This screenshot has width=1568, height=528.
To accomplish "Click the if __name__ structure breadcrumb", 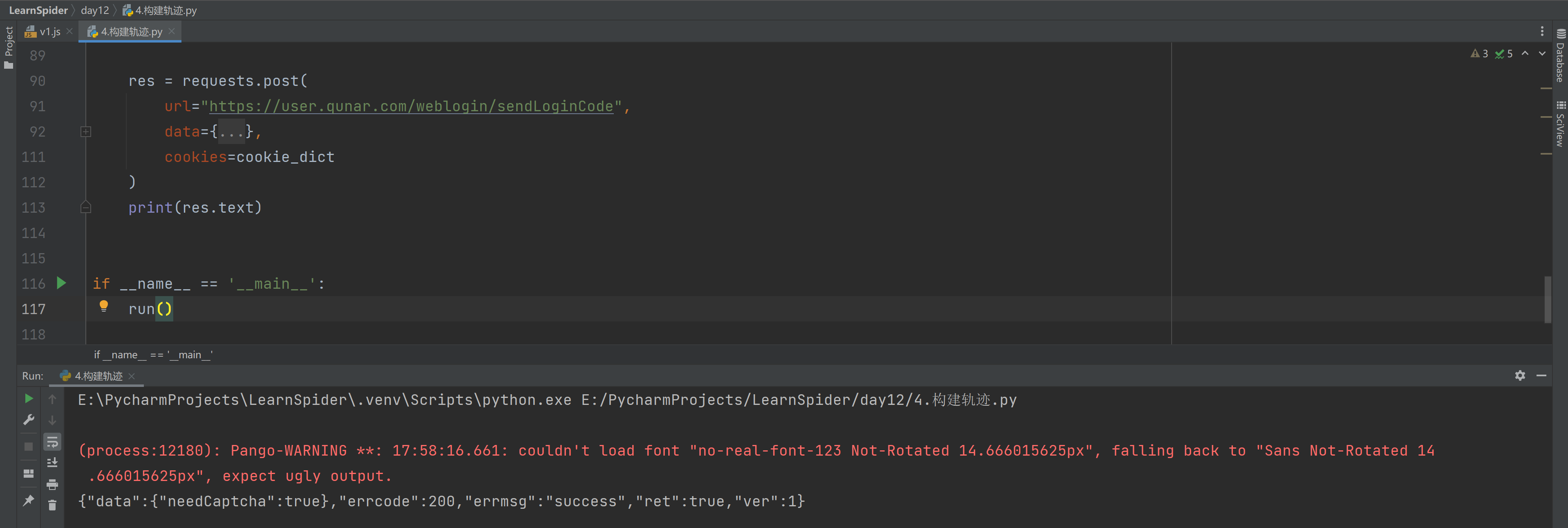I will pyautogui.click(x=153, y=355).
